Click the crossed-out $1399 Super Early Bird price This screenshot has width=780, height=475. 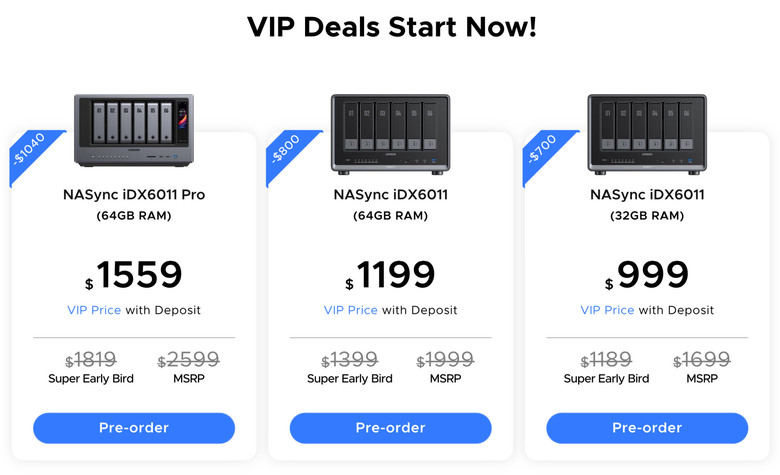(x=349, y=360)
